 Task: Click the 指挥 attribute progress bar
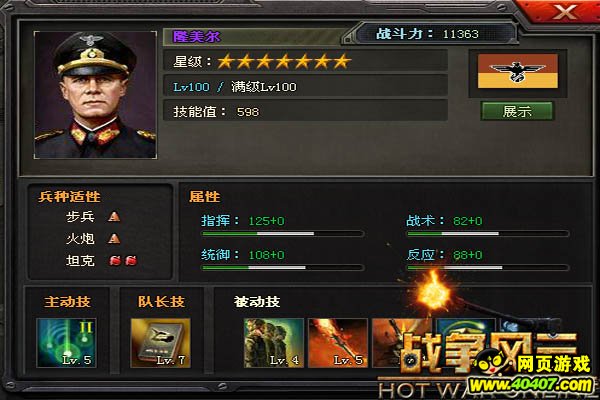(x=283, y=233)
